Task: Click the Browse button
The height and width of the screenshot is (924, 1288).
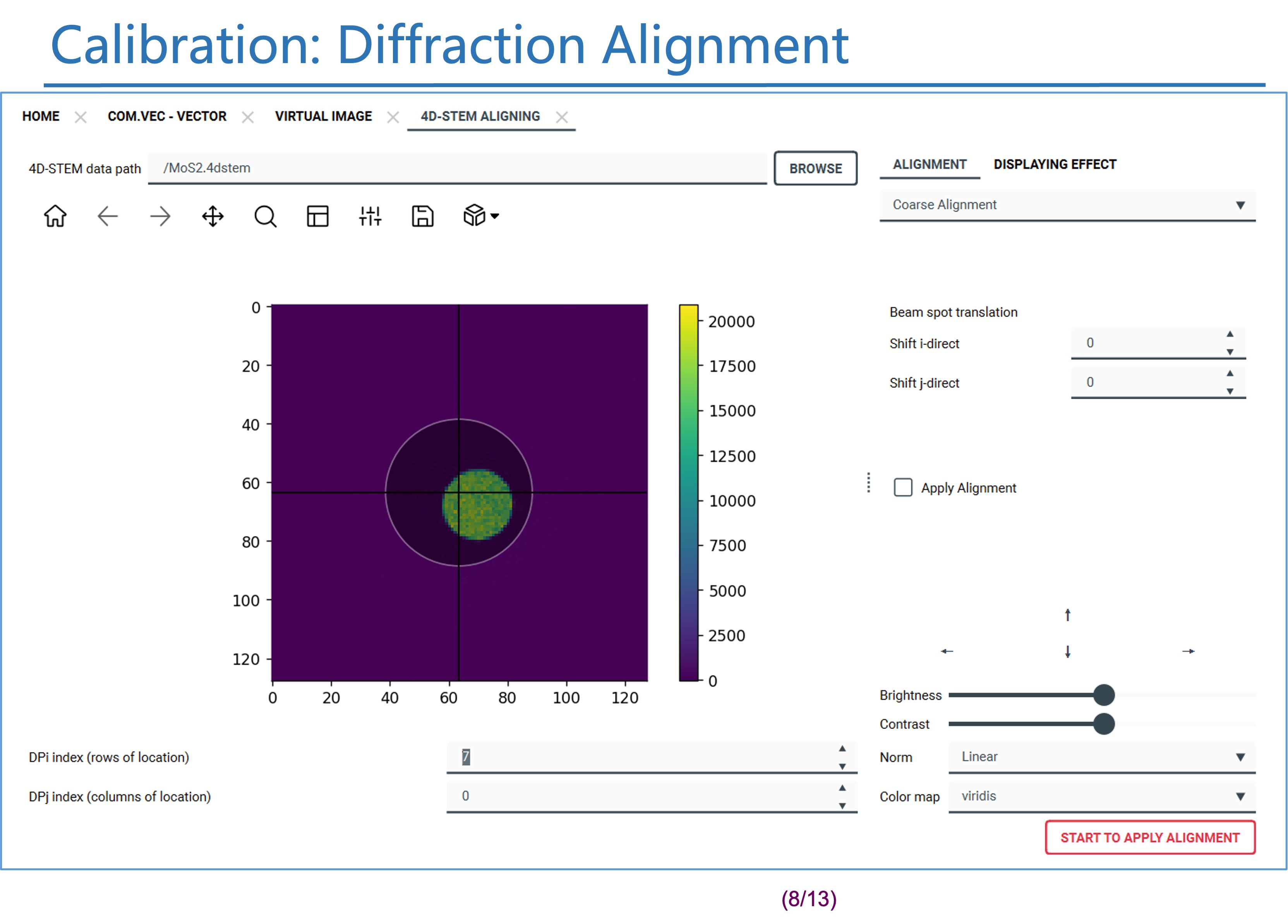Action: [815, 169]
